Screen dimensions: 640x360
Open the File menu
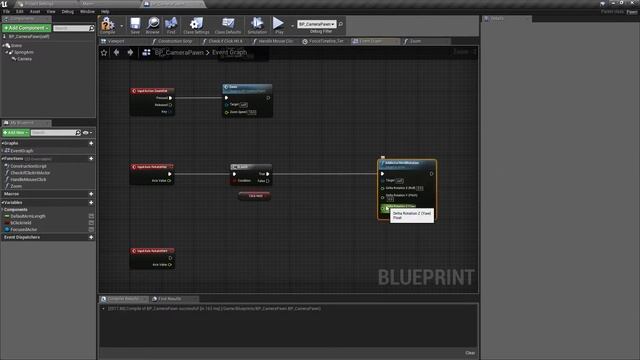(x=7, y=12)
